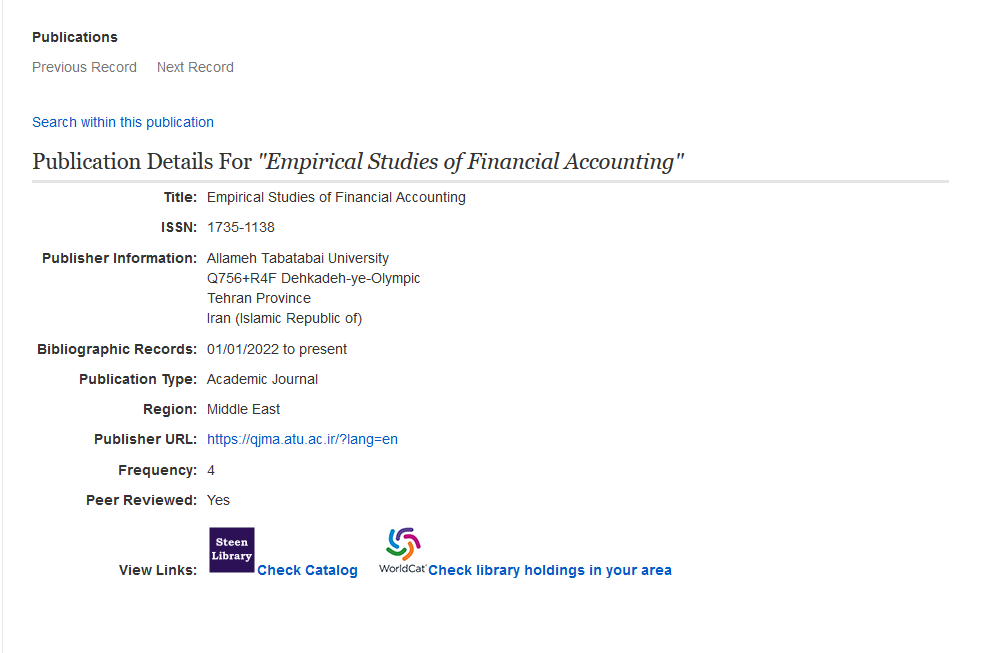Viewport: 986px width, 653px height.
Task: Click the 01/01/2022 to present records text
Action: coord(277,349)
